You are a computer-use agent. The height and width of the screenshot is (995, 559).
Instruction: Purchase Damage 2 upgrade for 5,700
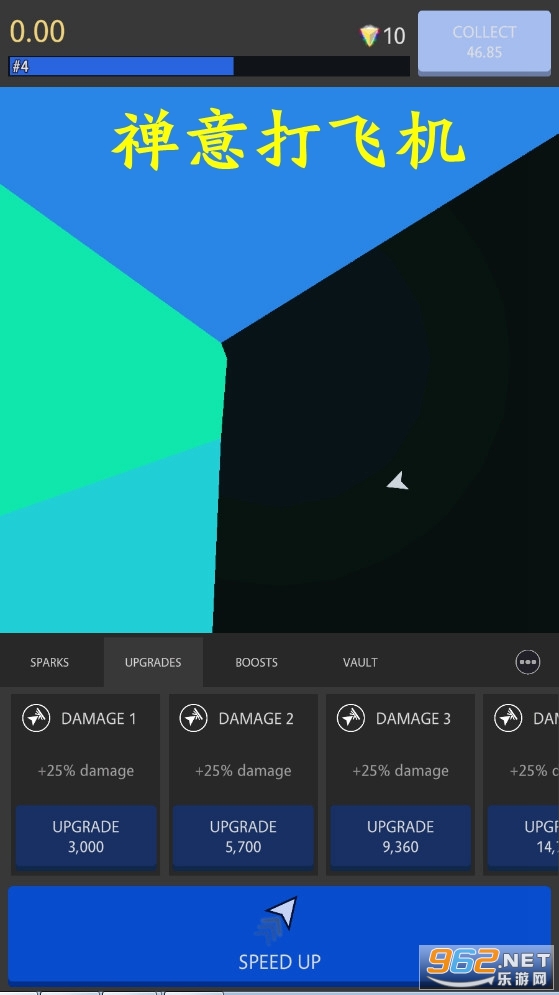tap(243, 836)
